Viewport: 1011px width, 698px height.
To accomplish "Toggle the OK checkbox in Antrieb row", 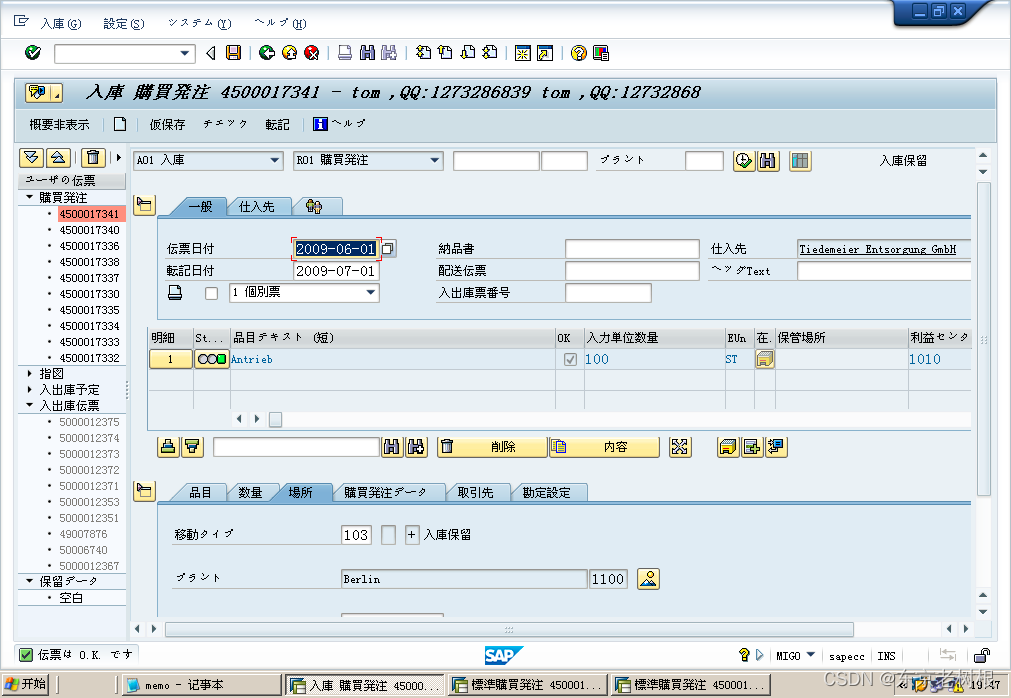I will [570, 359].
